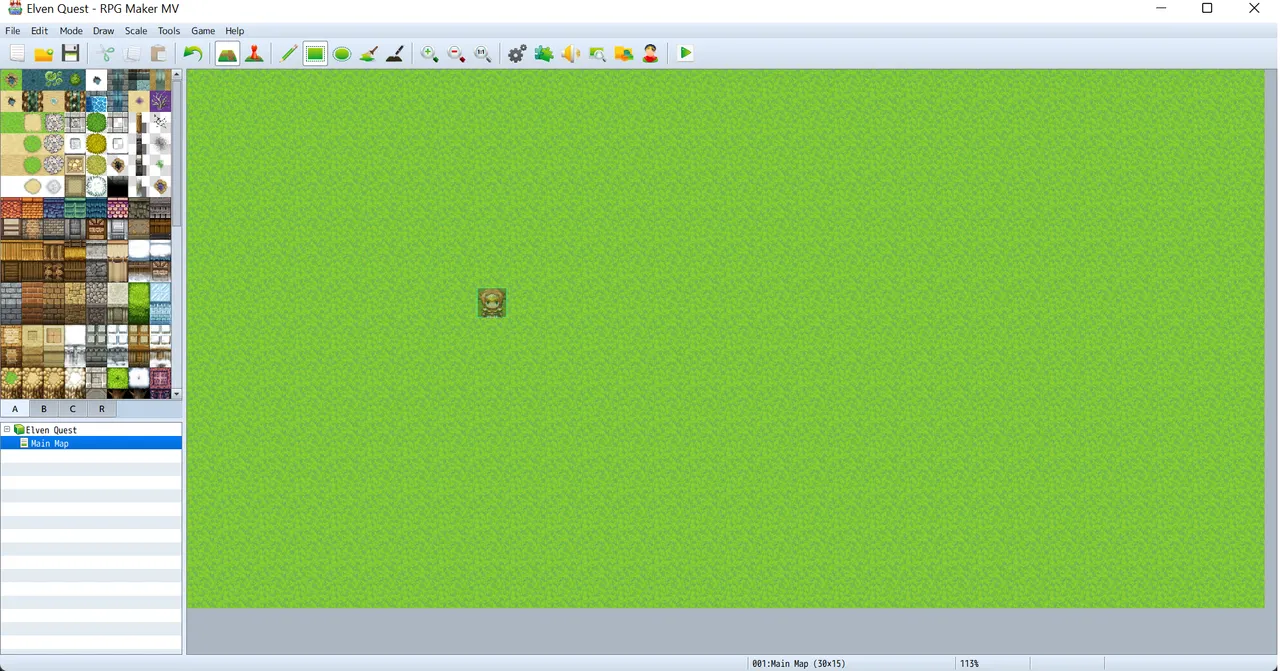Image resolution: width=1280 pixels, height=671 pixels.
Task: Open the Database gear icon
Action: [x=517, y=54]
